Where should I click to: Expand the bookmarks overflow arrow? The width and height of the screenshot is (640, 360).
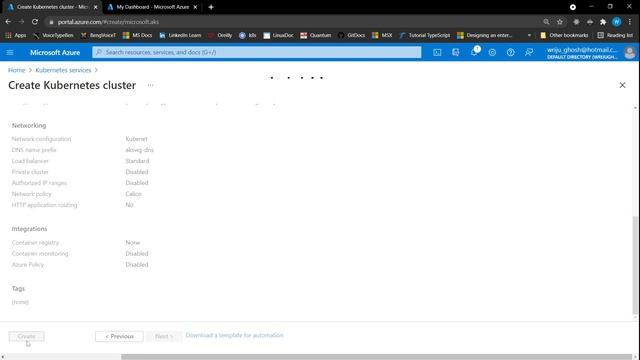529,36
